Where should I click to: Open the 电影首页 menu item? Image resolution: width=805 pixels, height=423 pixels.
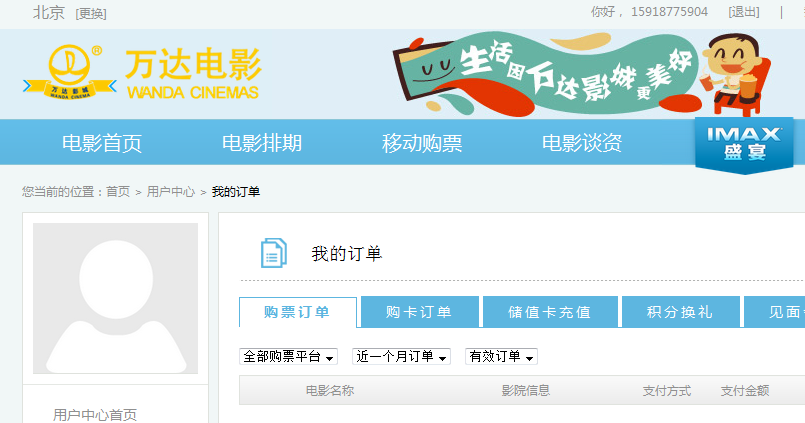[102, 143]
